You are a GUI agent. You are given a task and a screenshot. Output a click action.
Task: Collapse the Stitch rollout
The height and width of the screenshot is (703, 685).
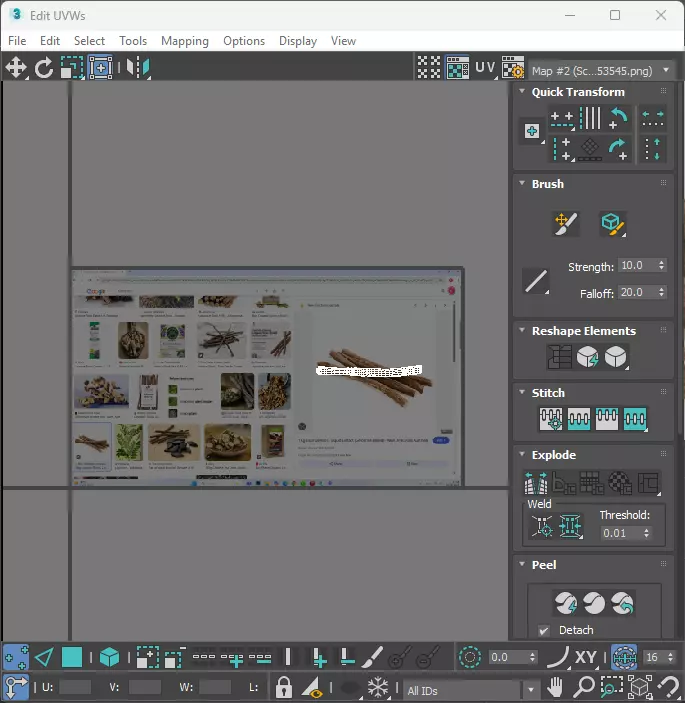[x=522, y=392]
